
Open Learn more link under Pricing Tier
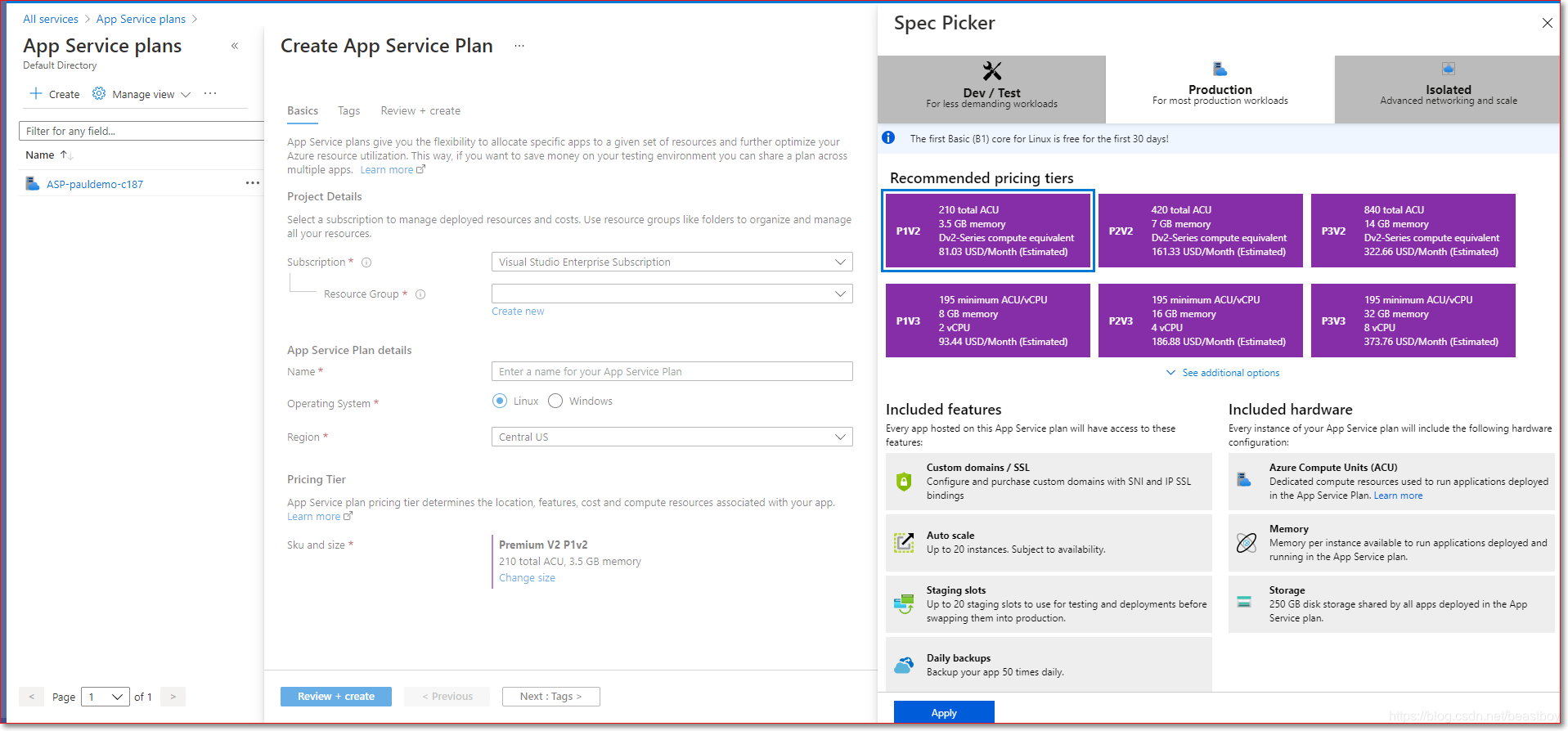tap(320, 517)
